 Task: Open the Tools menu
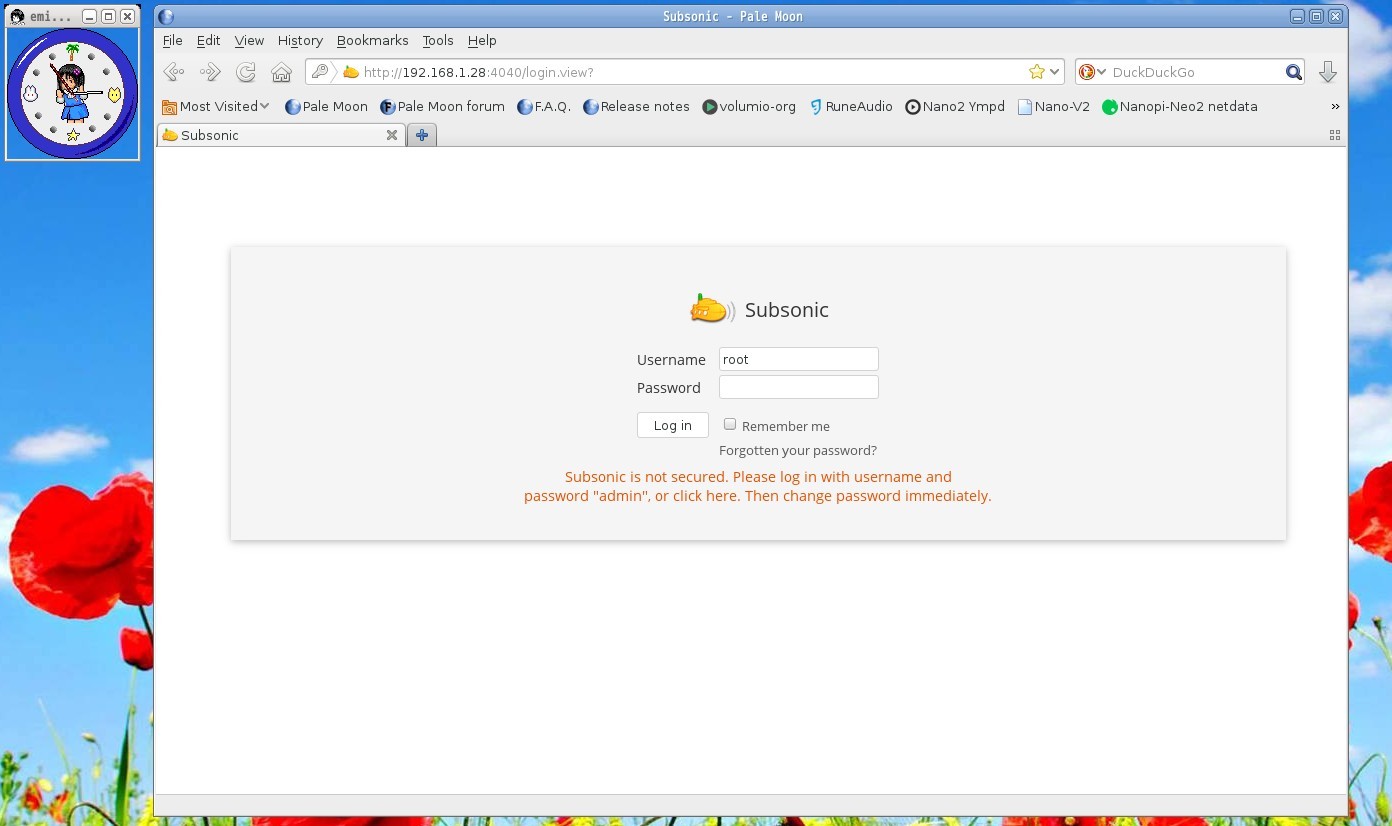pyautogui.click(x=437, y=41)
